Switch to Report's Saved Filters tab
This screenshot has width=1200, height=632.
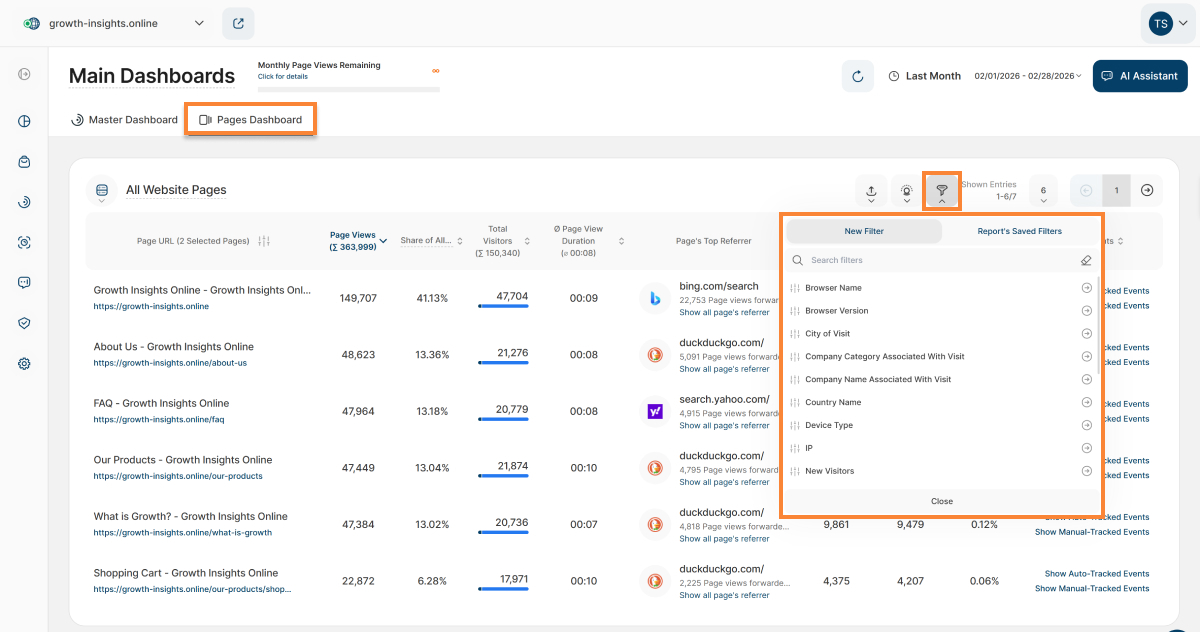point(1019,231)
